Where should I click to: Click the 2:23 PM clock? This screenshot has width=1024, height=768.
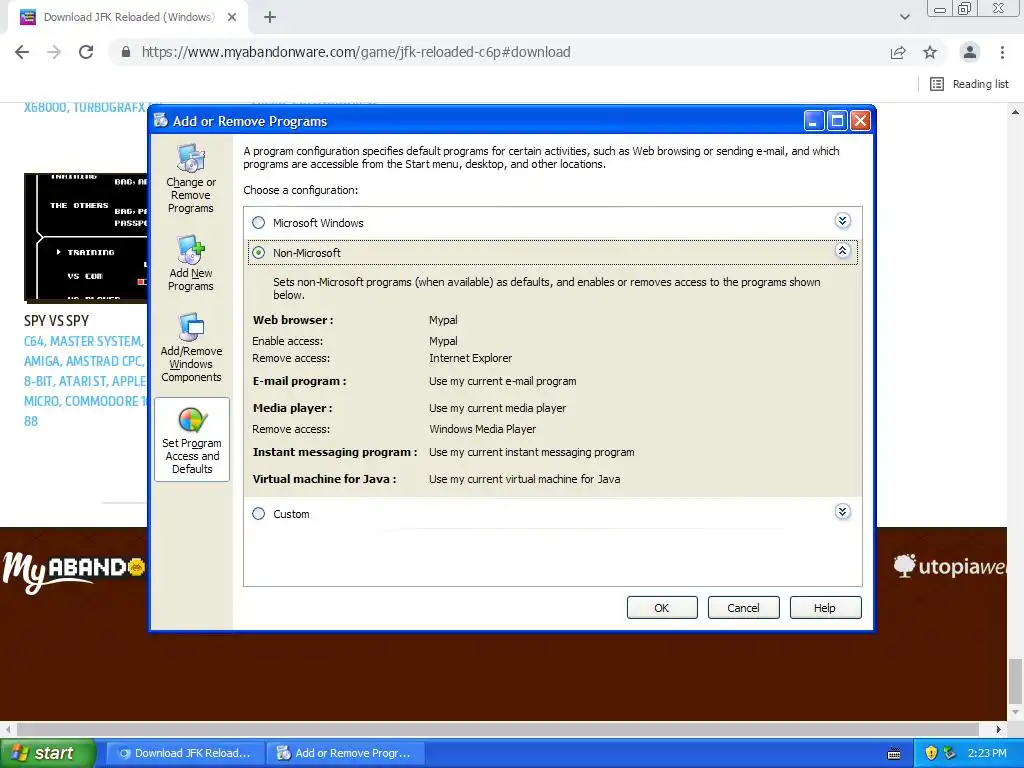point(987,753)
